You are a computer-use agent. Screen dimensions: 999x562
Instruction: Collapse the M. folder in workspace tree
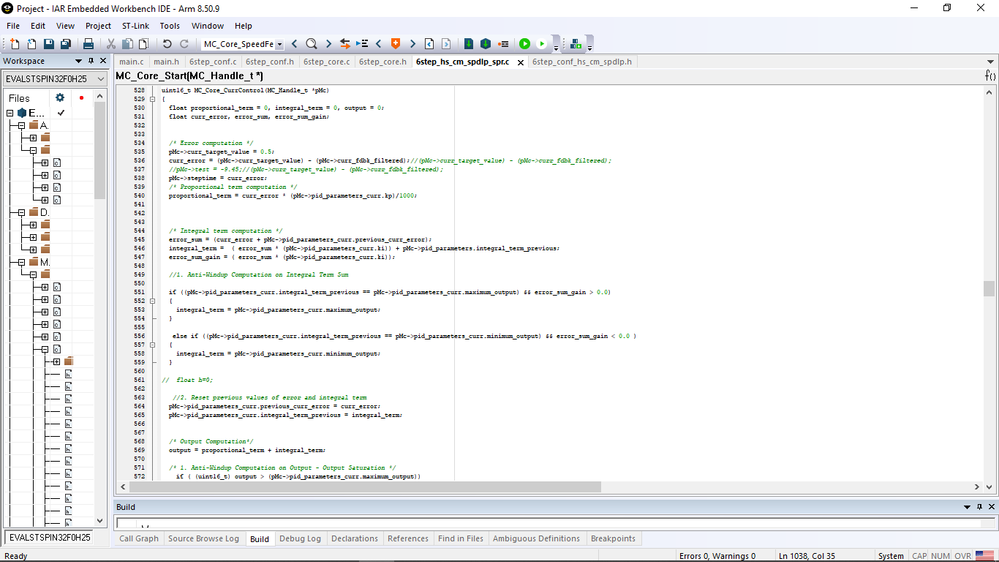[22, 262]
